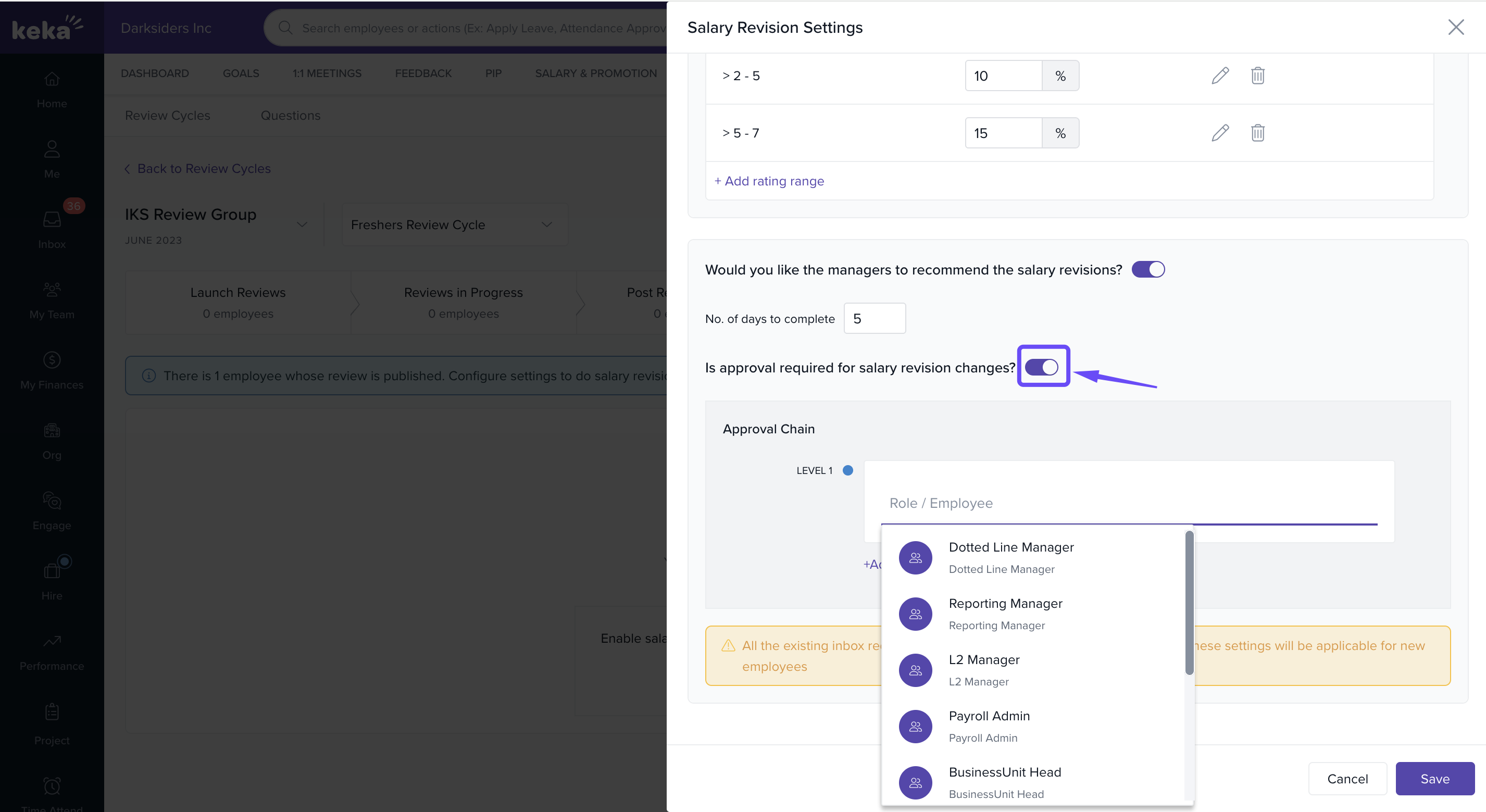This screenshot has height=812, width=1486.
Task: Open the SALARY & PROMOTION tab
Action: click(595, 73)
